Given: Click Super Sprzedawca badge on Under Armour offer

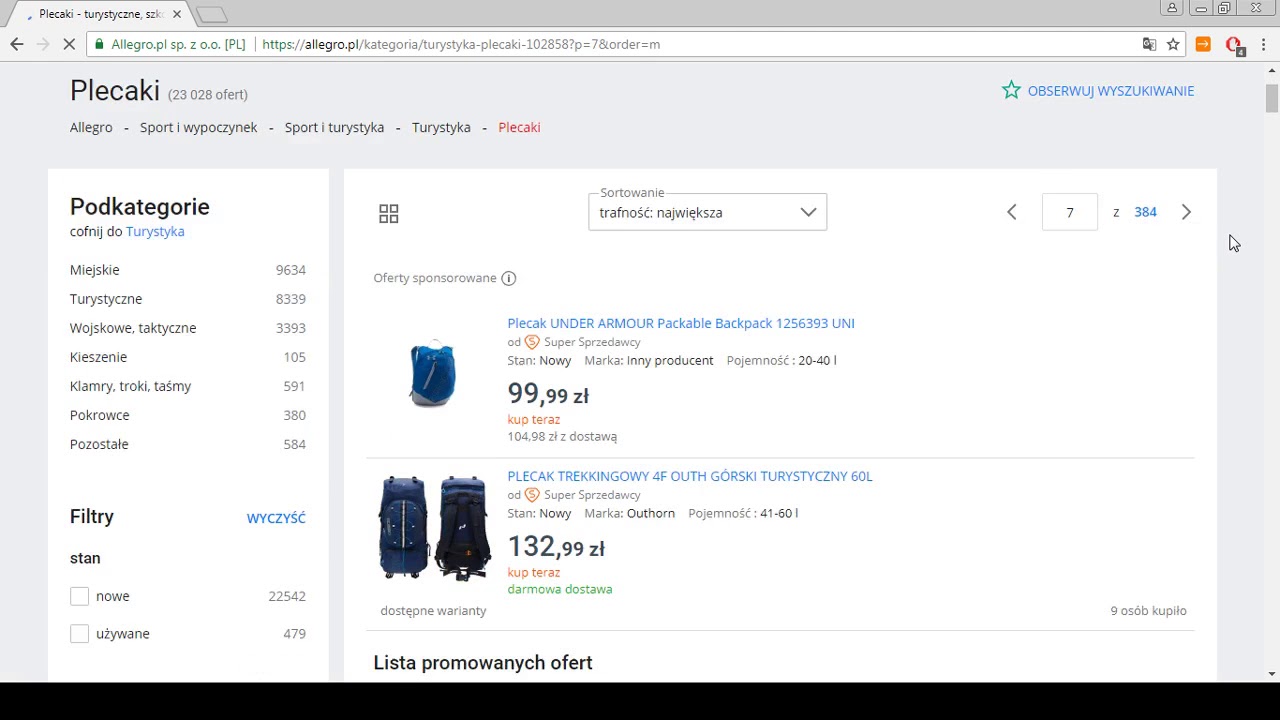Looking at the screenshot, I should coord(532,342).
